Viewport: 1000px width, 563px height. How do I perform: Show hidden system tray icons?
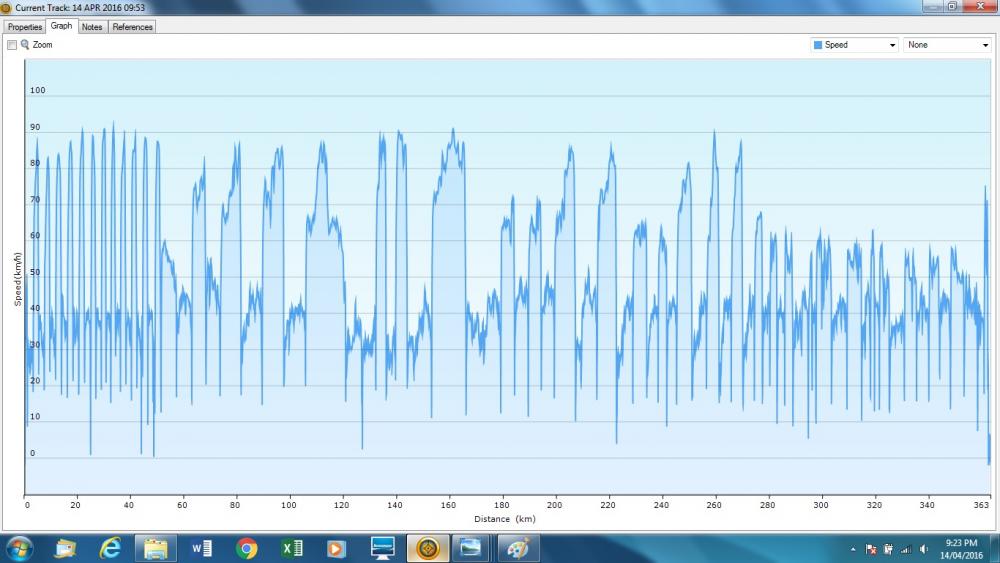(x=852, y=549)
